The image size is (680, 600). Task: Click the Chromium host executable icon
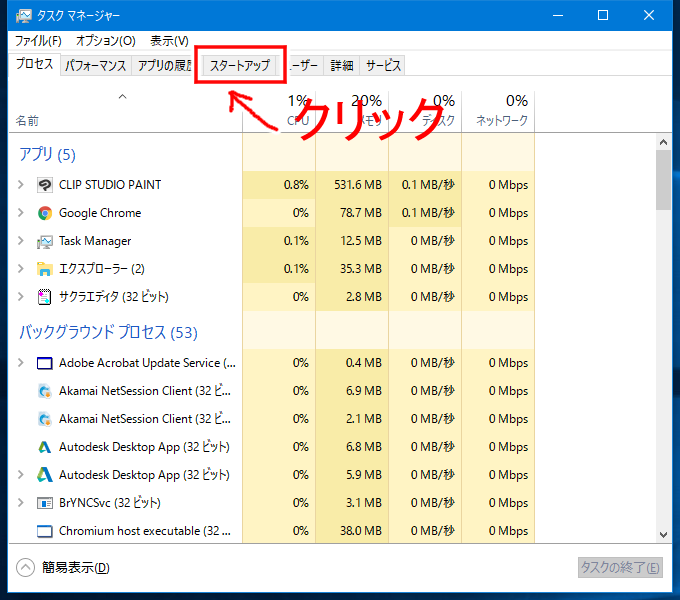coord(44,531)
